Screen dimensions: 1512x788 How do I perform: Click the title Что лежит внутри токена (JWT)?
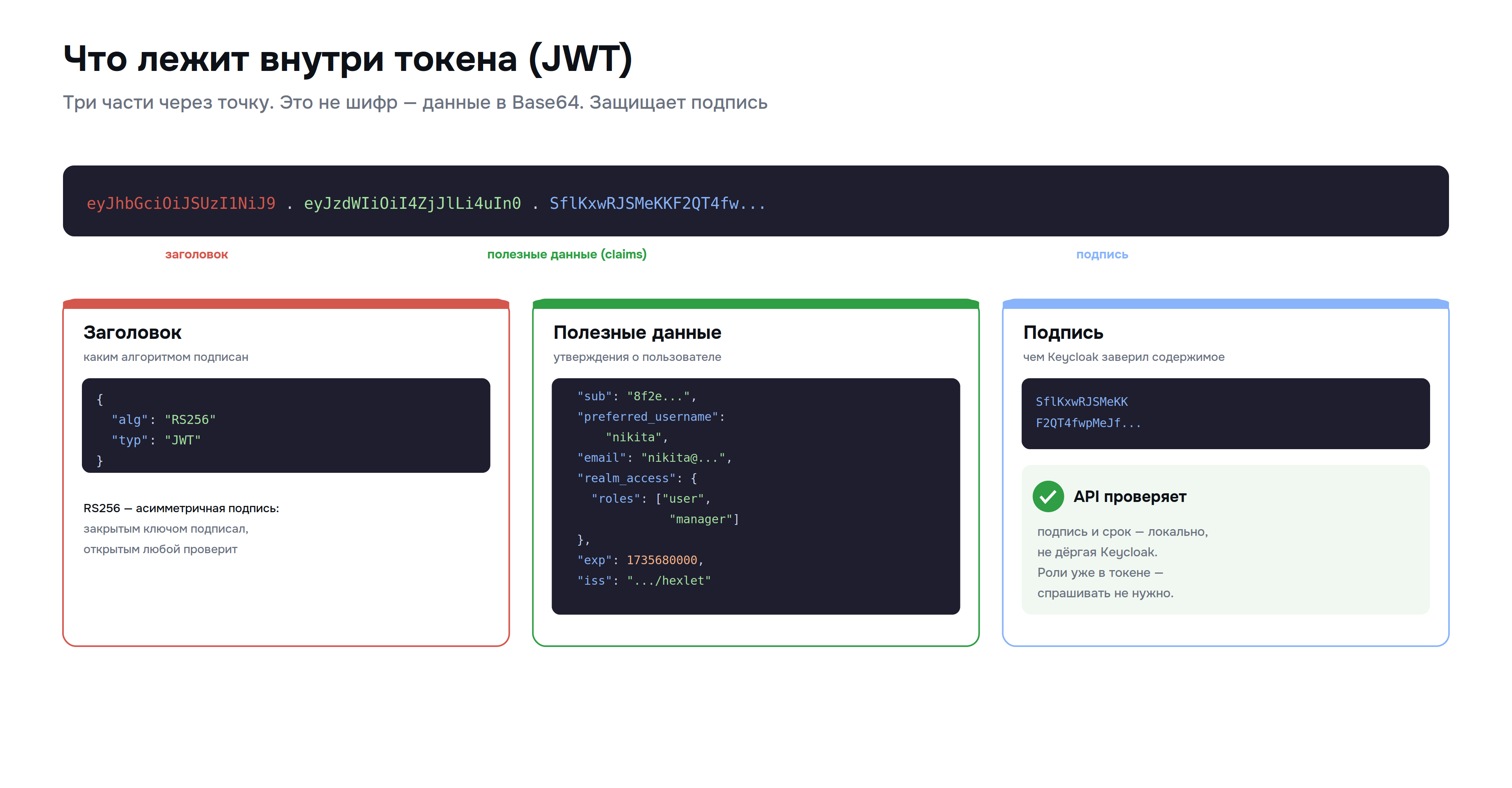347,59
